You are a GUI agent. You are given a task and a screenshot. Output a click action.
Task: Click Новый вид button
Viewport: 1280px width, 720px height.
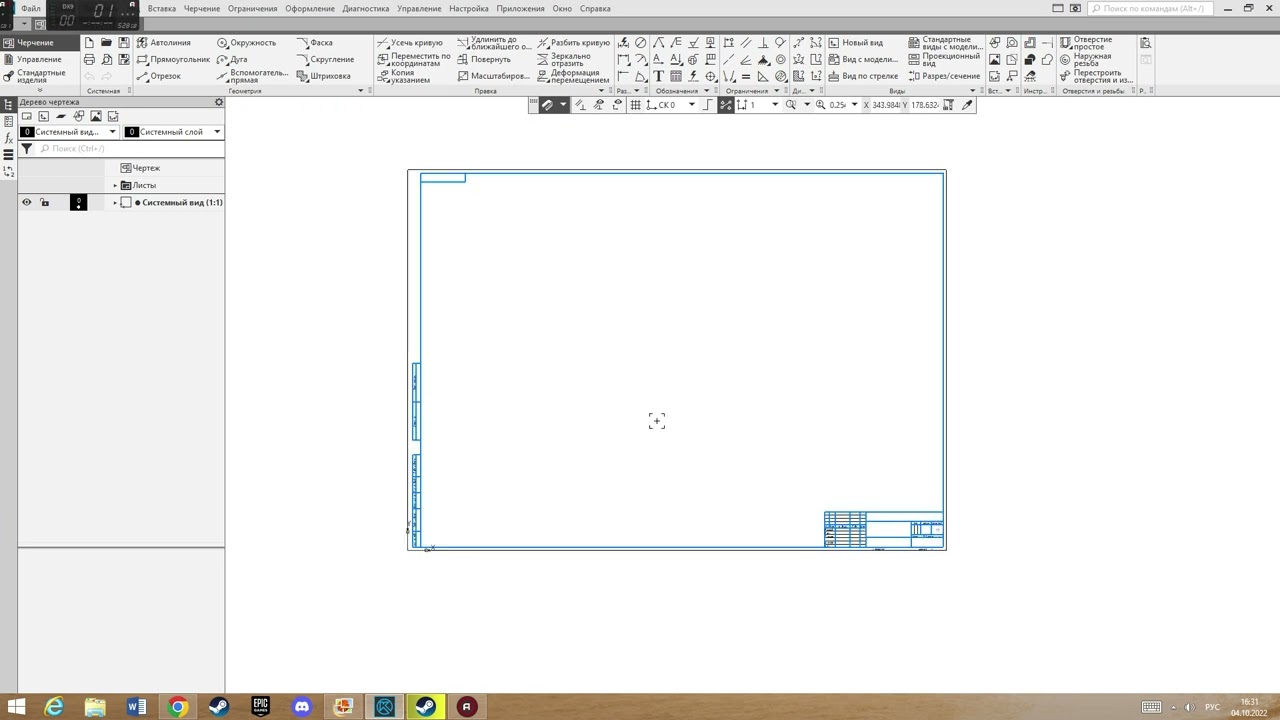click(x=855, y=43)
